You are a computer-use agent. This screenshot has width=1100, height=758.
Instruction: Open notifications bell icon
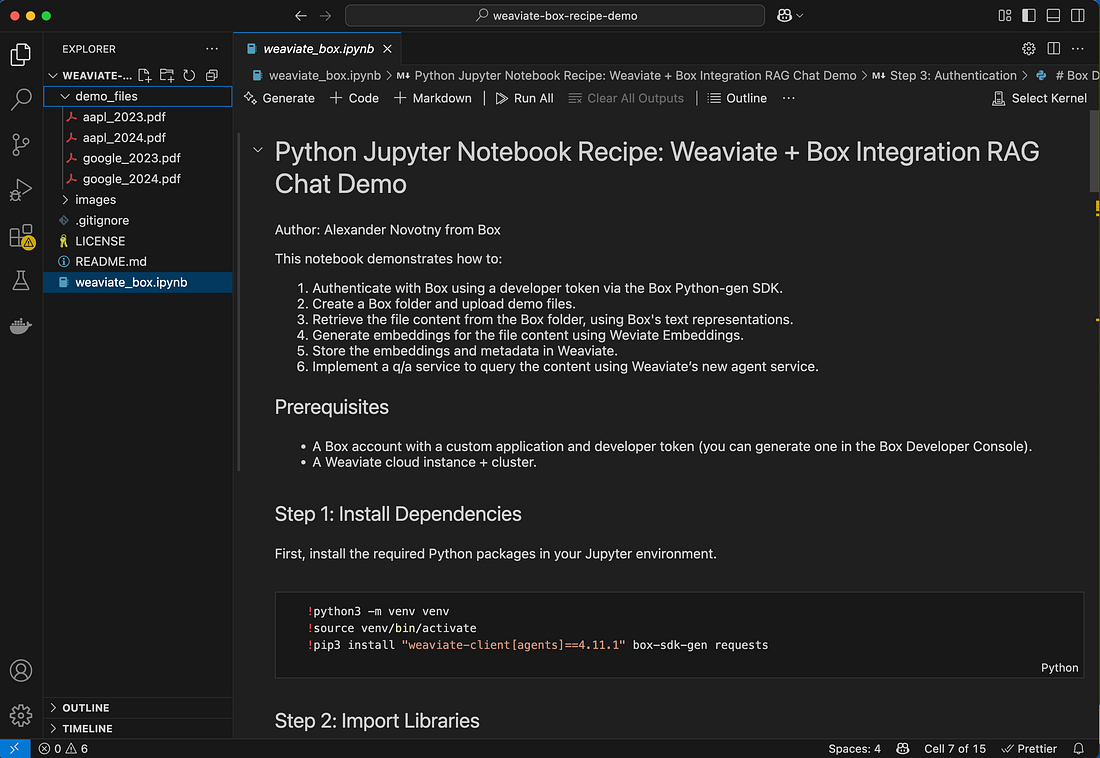tap(1078, 748)
